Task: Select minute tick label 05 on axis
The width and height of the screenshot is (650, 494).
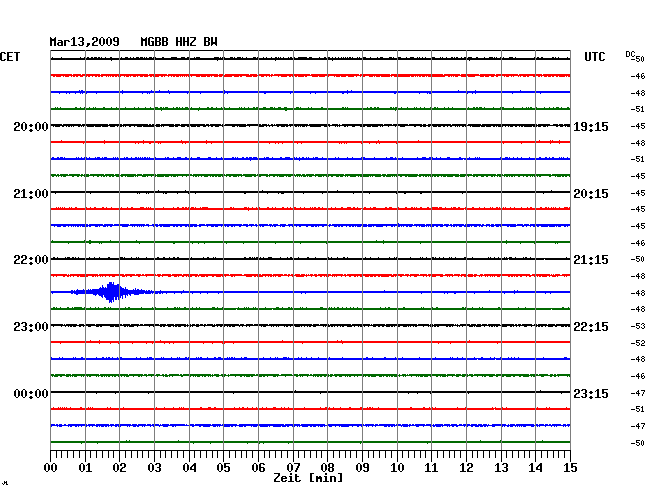Action: point(223,467)
